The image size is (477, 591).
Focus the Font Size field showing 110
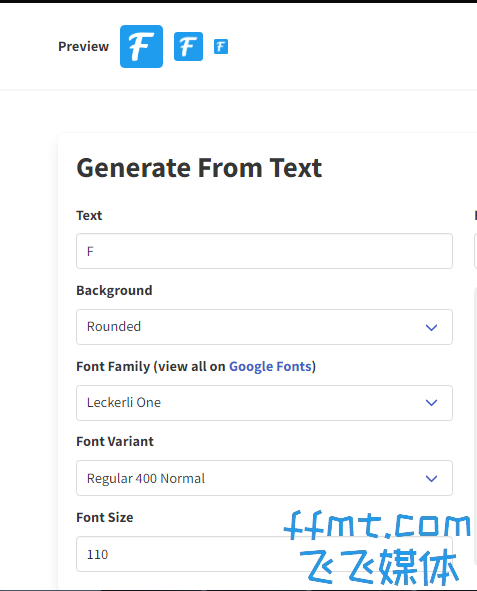click(264, 554)
